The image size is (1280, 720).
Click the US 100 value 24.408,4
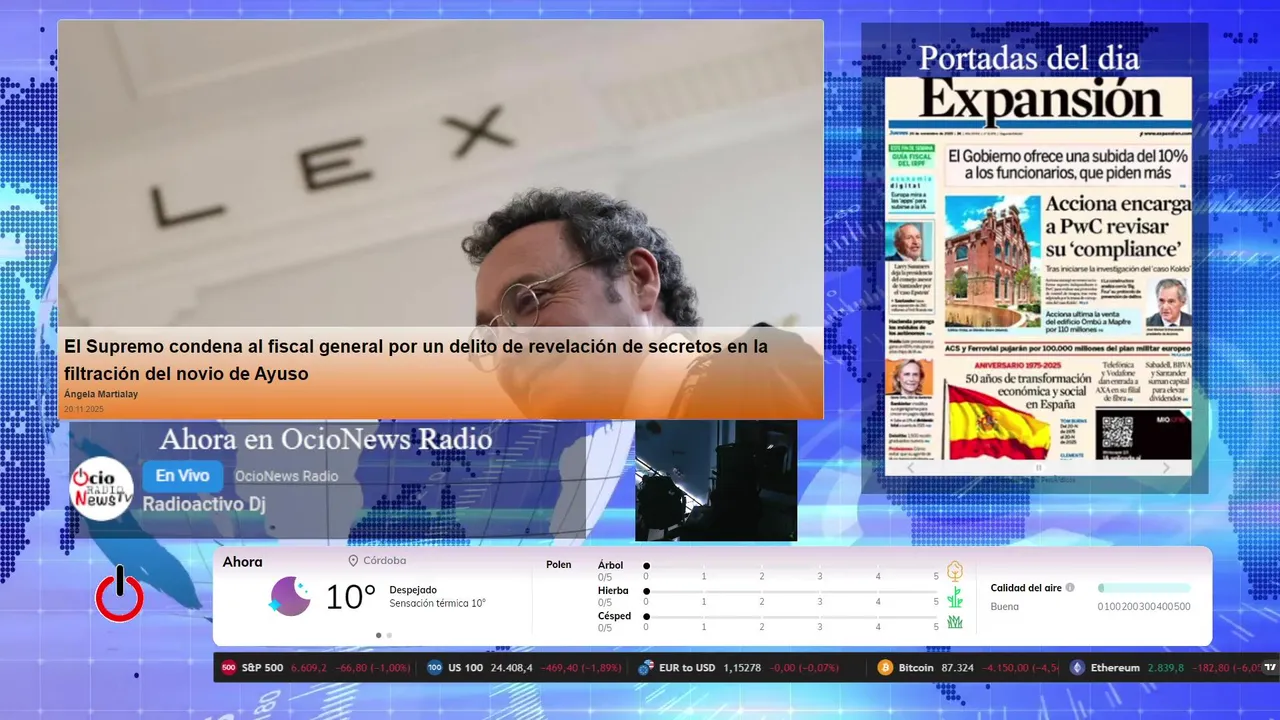tap(512, 667)
